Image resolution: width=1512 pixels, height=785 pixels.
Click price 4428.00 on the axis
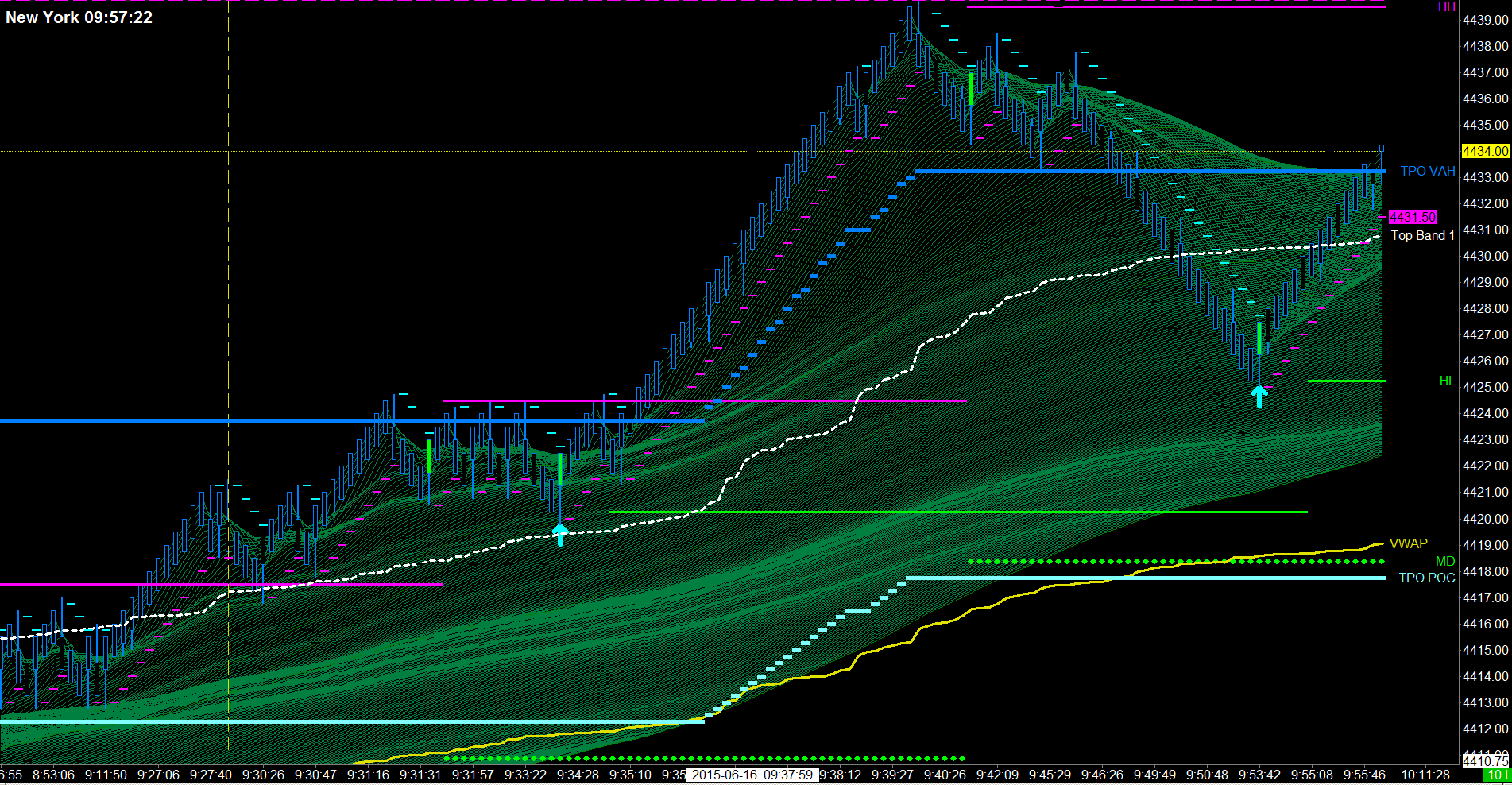[x=1485, y=308]
